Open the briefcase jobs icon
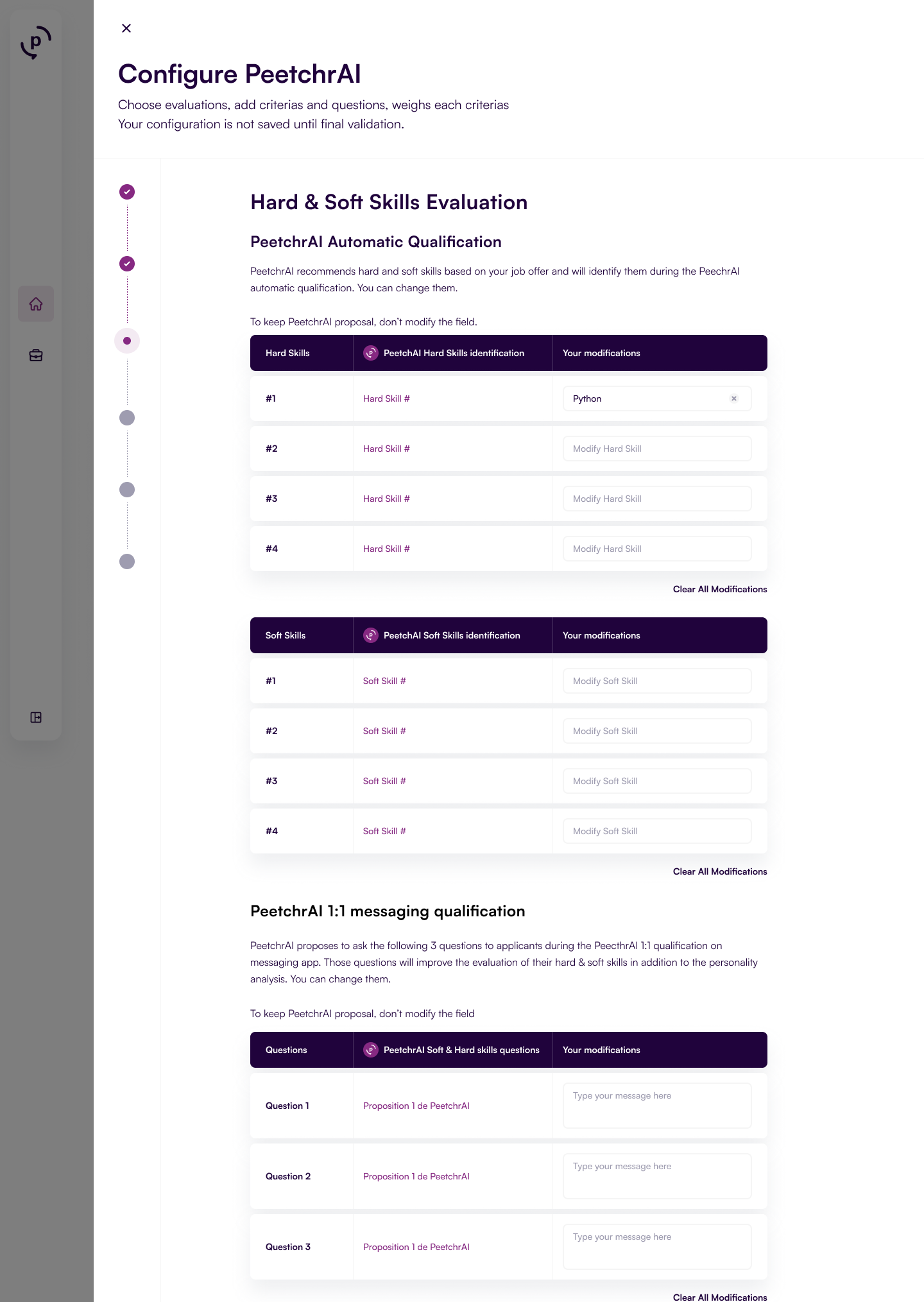 [x=36, y=355]
